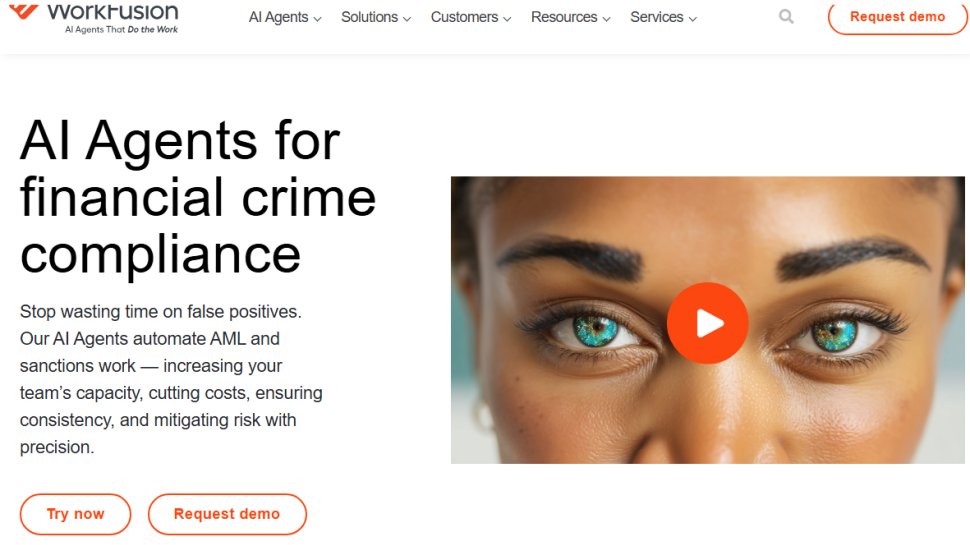Open the AI Agents menu
Viewport: 970px width, 545px height.
pyautogui.click(x=278, y=17)
